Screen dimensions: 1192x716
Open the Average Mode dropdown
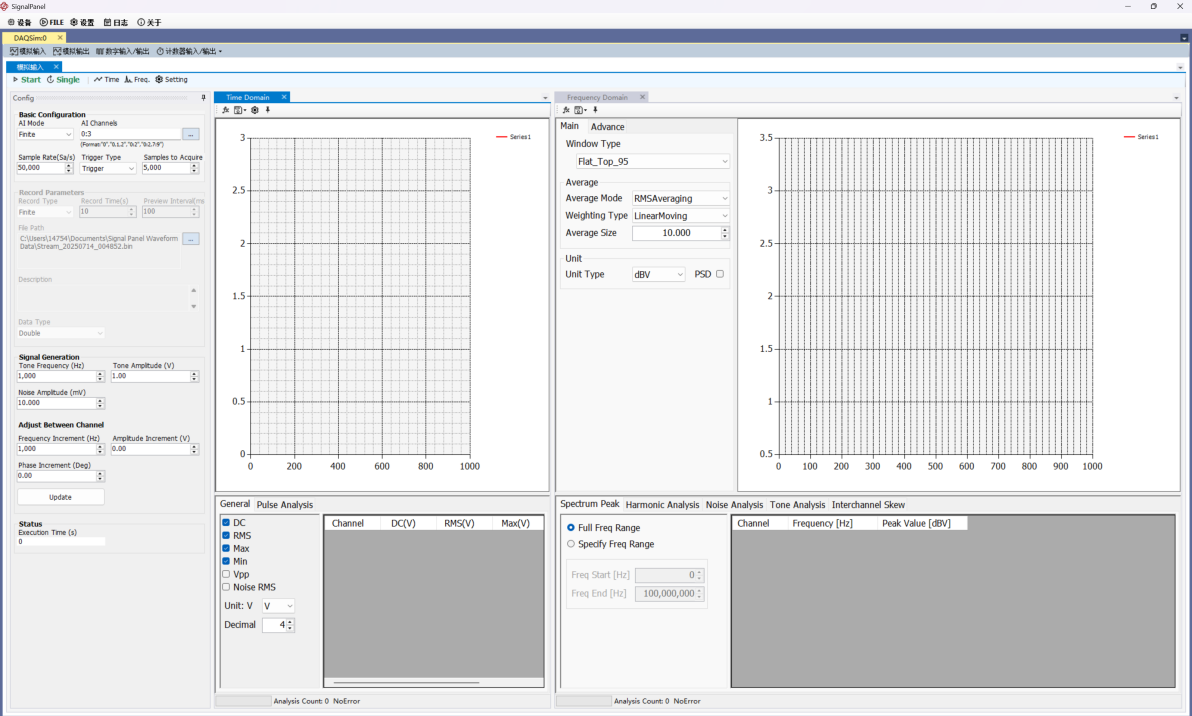680,198
